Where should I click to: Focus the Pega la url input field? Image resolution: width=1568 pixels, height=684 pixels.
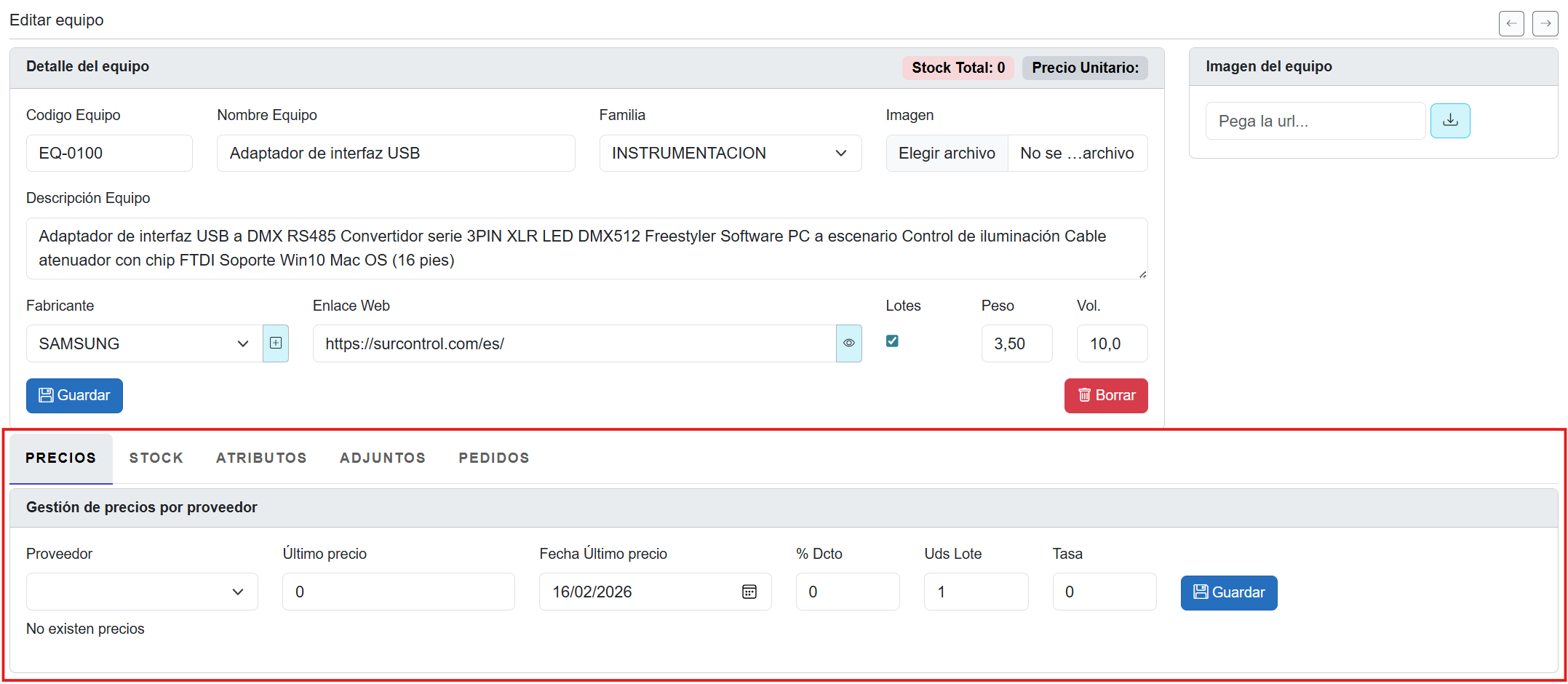point(1314,121)
